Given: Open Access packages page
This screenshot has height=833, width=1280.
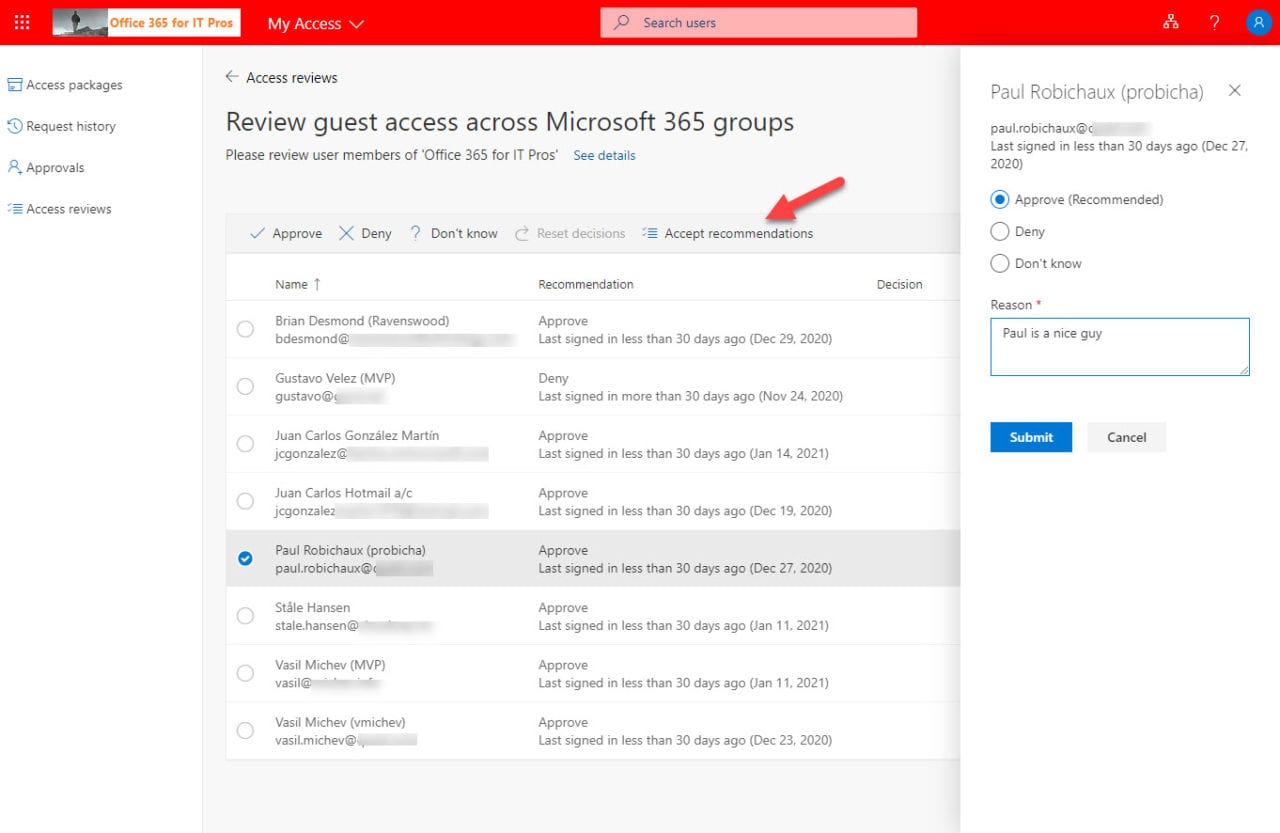Looking at the screenshot, I should coord(74,85).
